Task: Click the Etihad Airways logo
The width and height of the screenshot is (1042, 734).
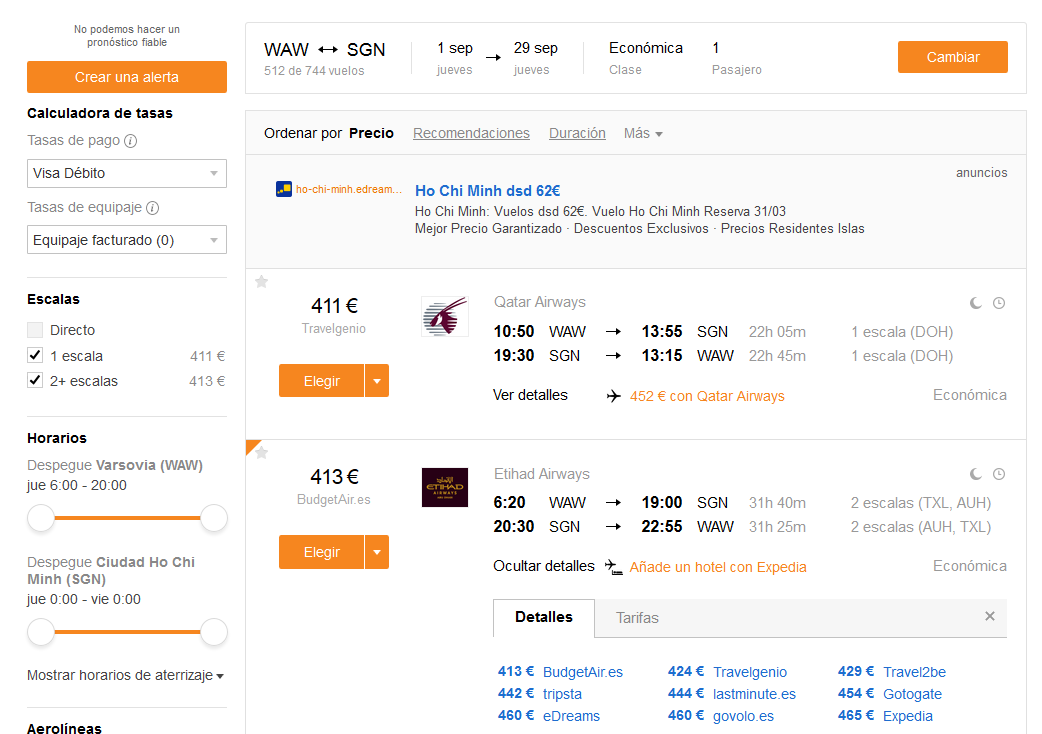Action: pyautogui.click(x=445, y=488)
